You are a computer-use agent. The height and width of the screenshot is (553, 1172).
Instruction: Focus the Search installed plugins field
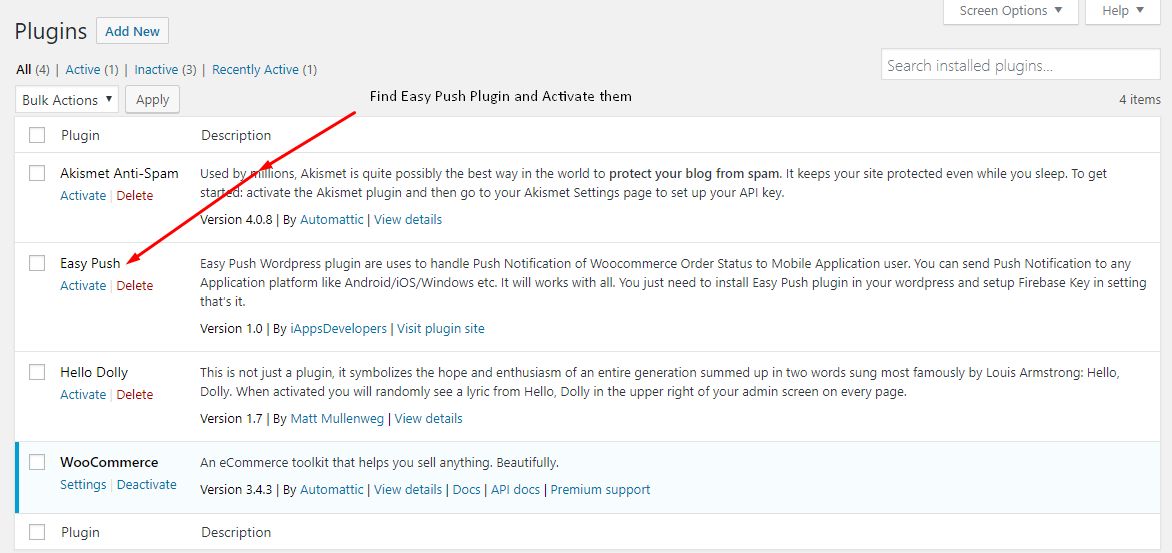point(1021,65)
